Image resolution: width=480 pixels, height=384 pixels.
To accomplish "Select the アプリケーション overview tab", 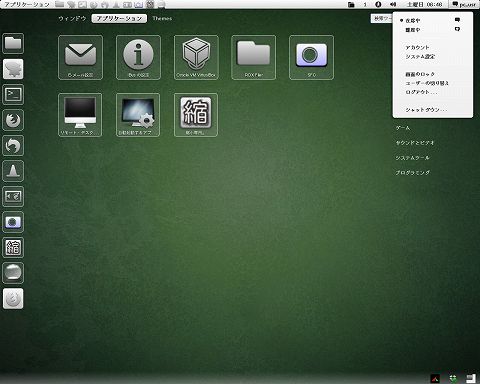I will [119, 18].
